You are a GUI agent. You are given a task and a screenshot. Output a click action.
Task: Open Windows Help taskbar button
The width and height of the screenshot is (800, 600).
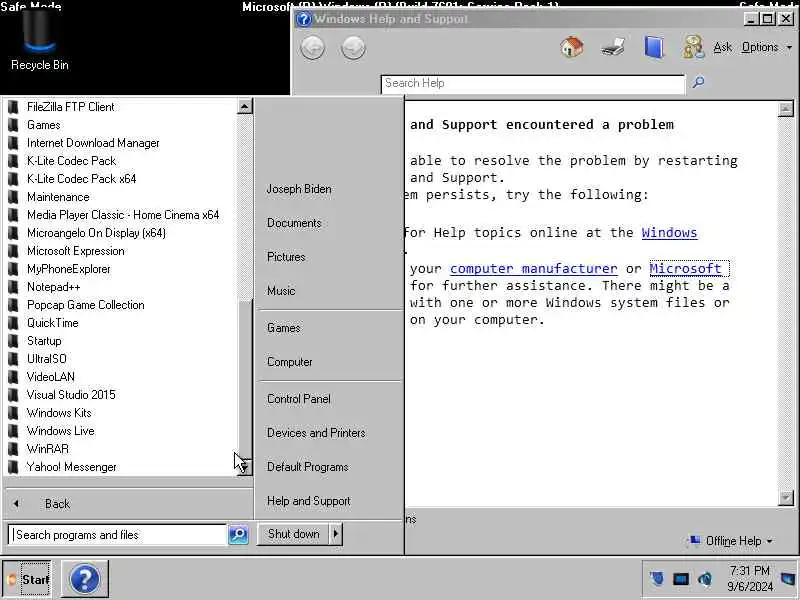point(85,579)
